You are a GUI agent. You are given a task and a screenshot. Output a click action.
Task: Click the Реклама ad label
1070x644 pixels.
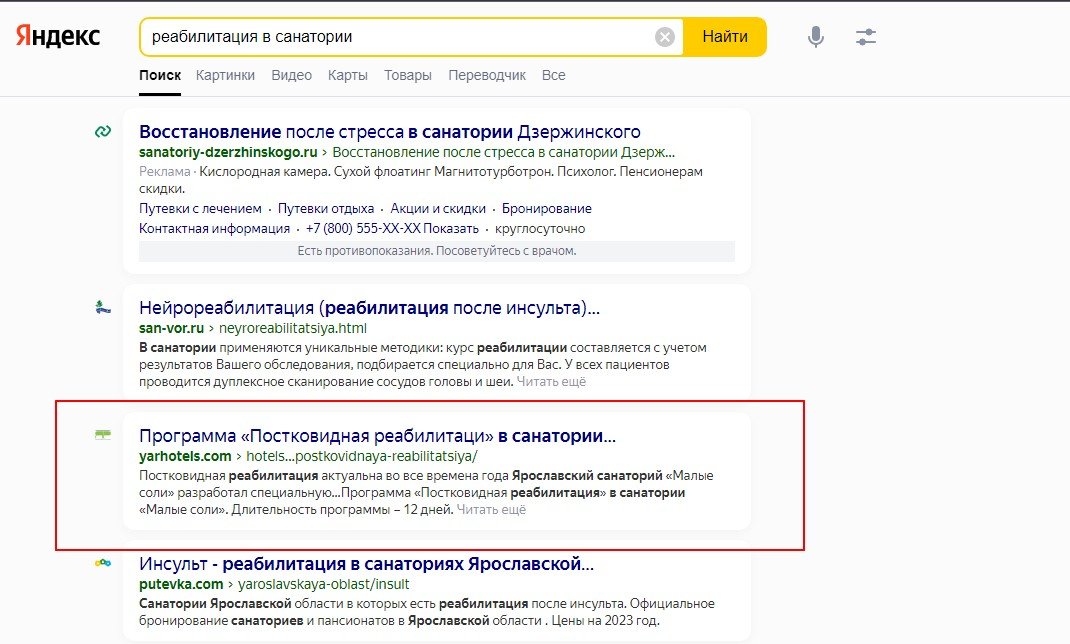pyautogui.click(x=164, y=172)
